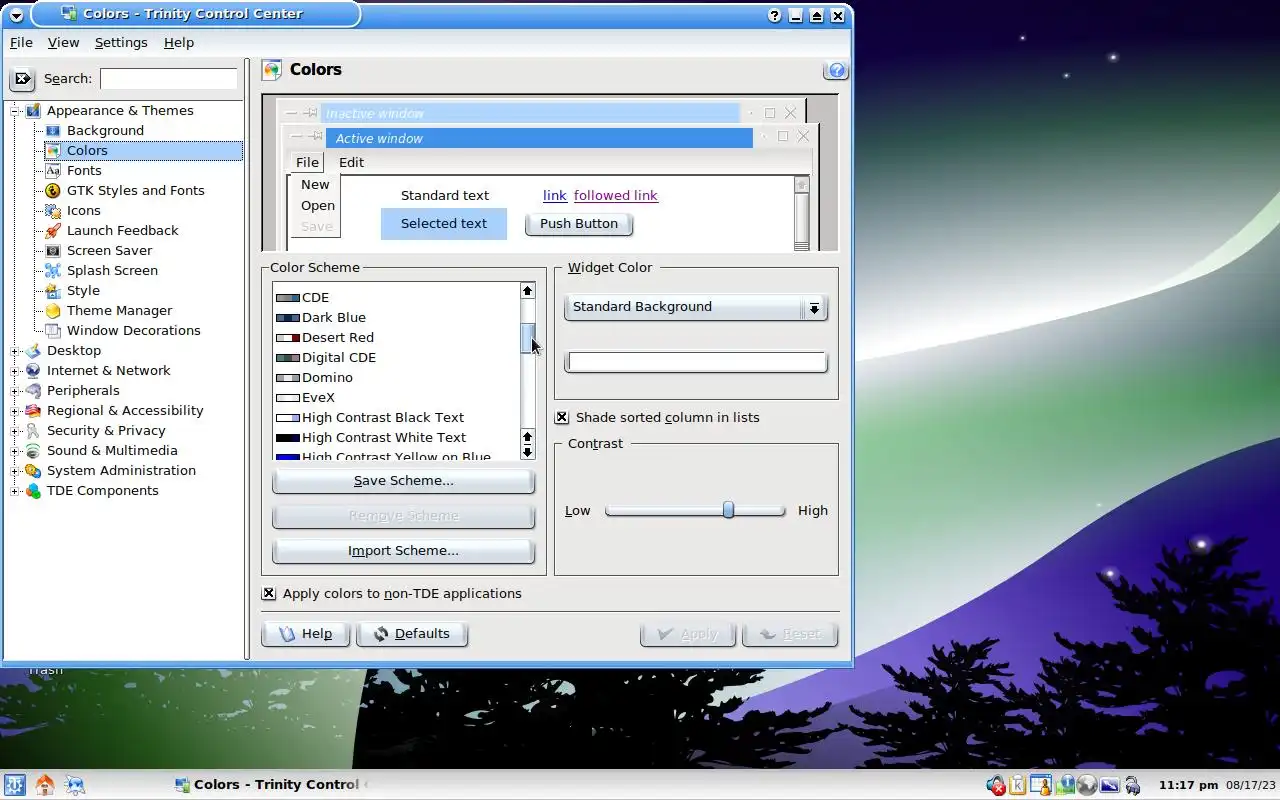Open window menu at title bar left corner
The height and width of the screenshot is (800, 1280).
click(16, 15)
